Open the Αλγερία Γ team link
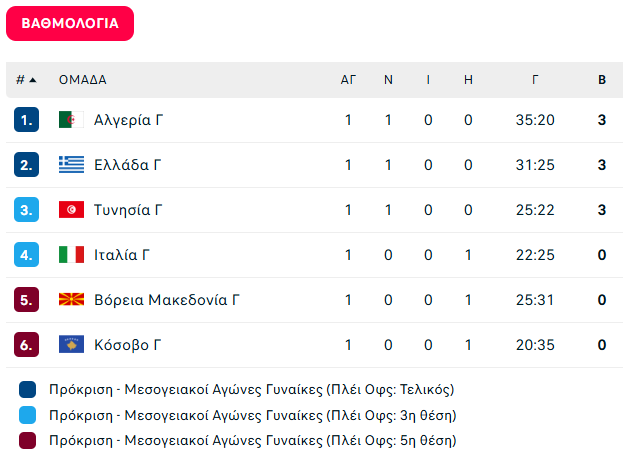Screen dimensions: 623x455 (128, 120)
